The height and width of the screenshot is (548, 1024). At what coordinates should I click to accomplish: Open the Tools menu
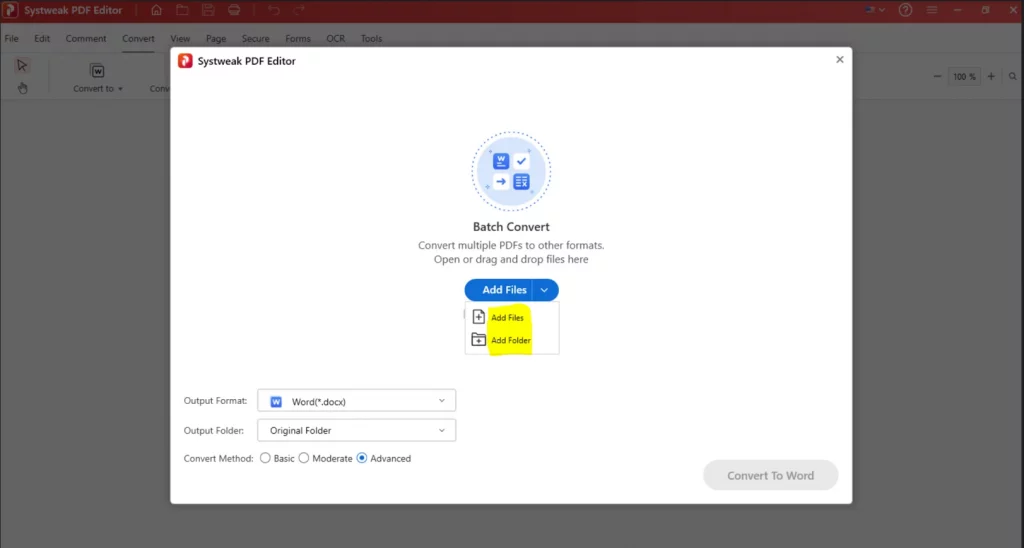coord(371,39)
